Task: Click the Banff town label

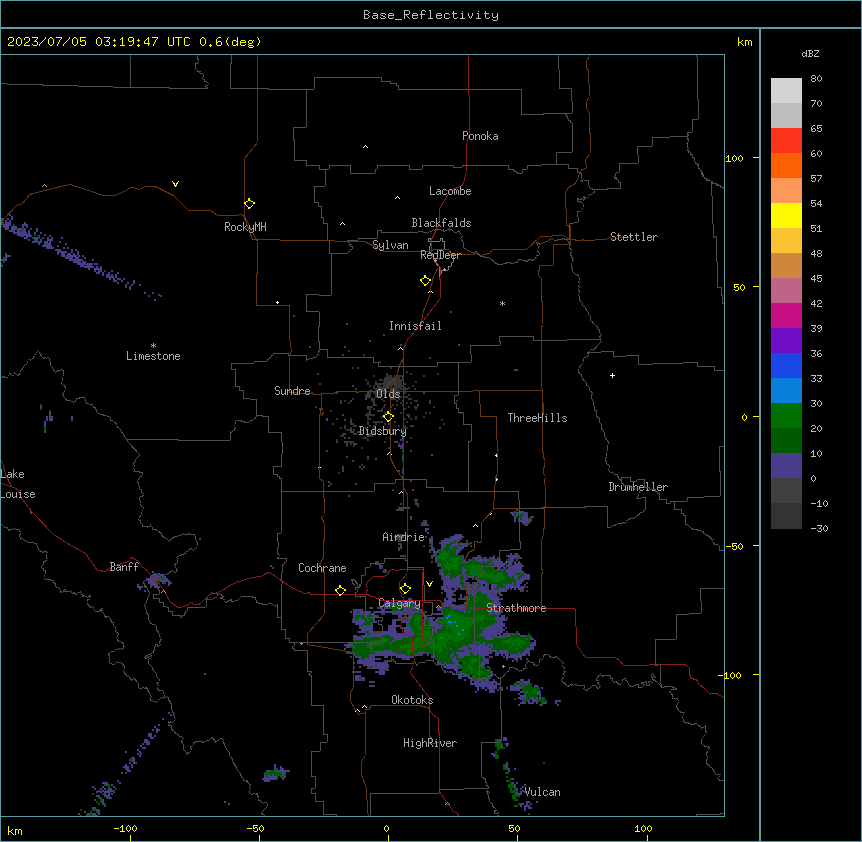Action: click(x=124, y=567)
